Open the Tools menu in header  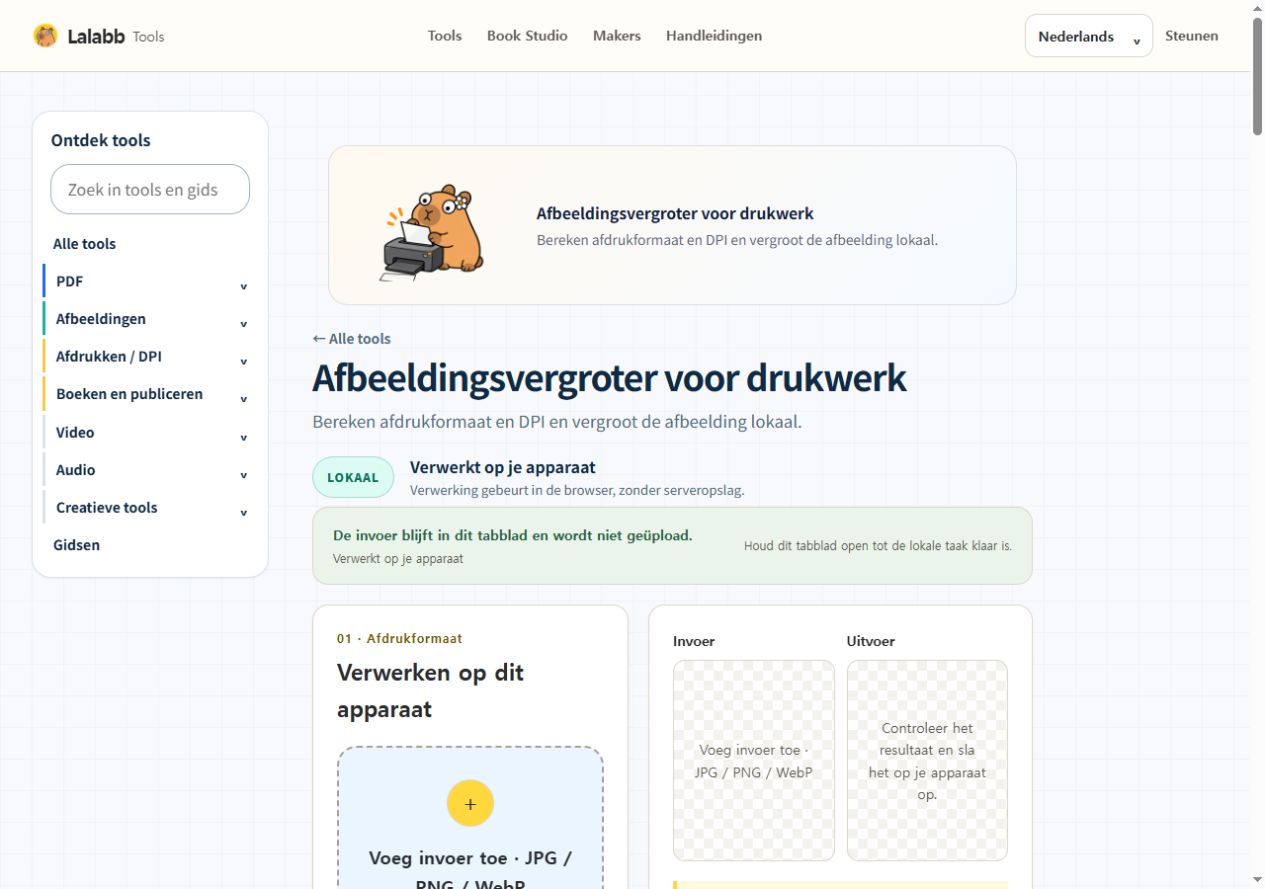(x=445, y=36)
